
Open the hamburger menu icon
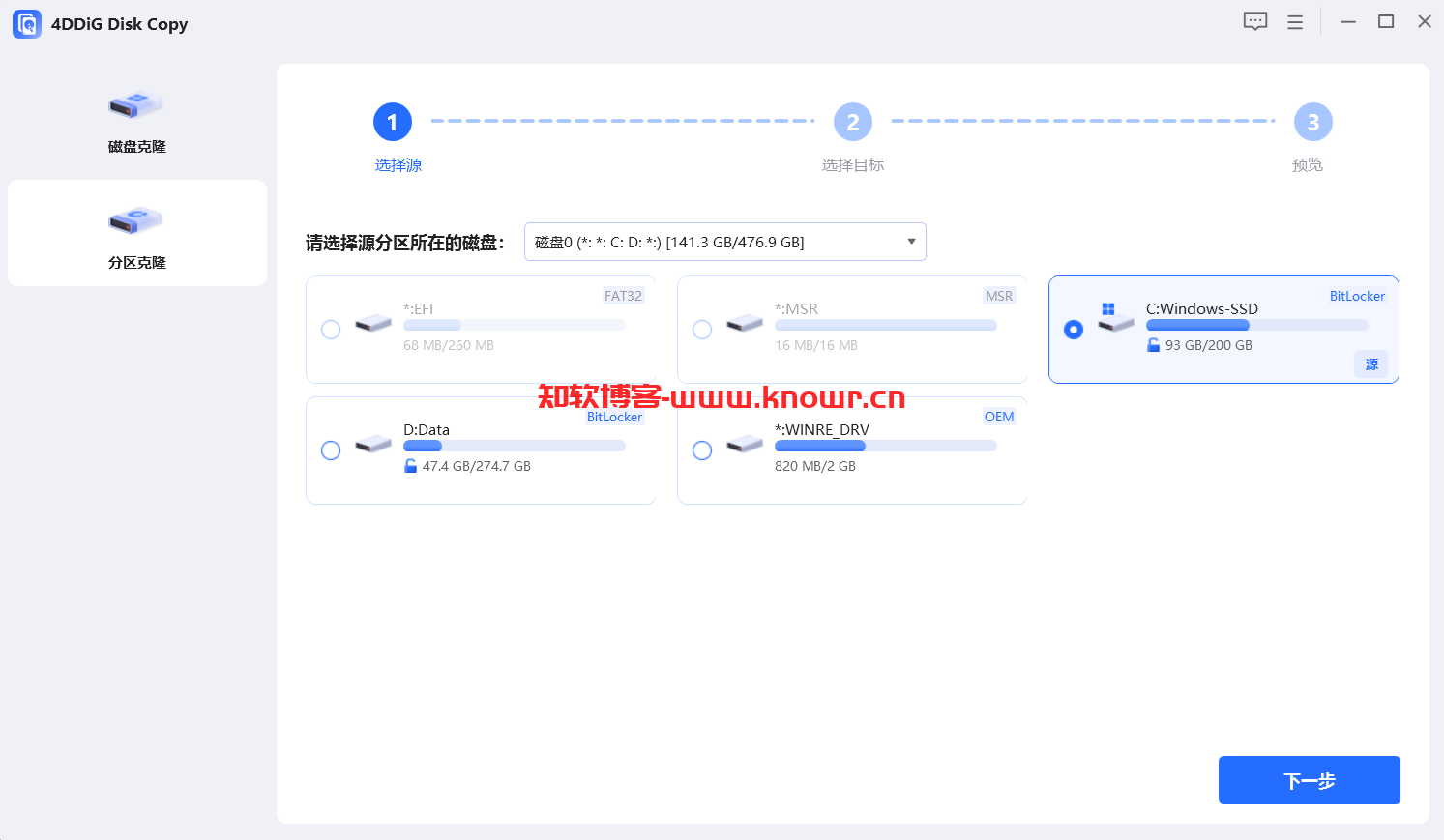(1295, 22)
